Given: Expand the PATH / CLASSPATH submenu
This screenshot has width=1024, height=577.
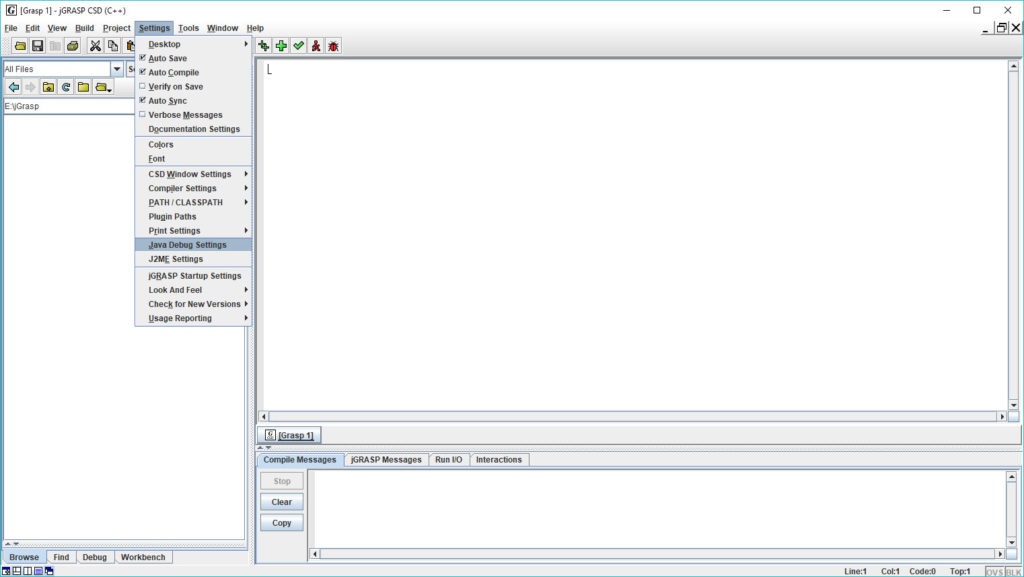Looking at the screenshot, I should pyautogui.click(x=193, y=202).
